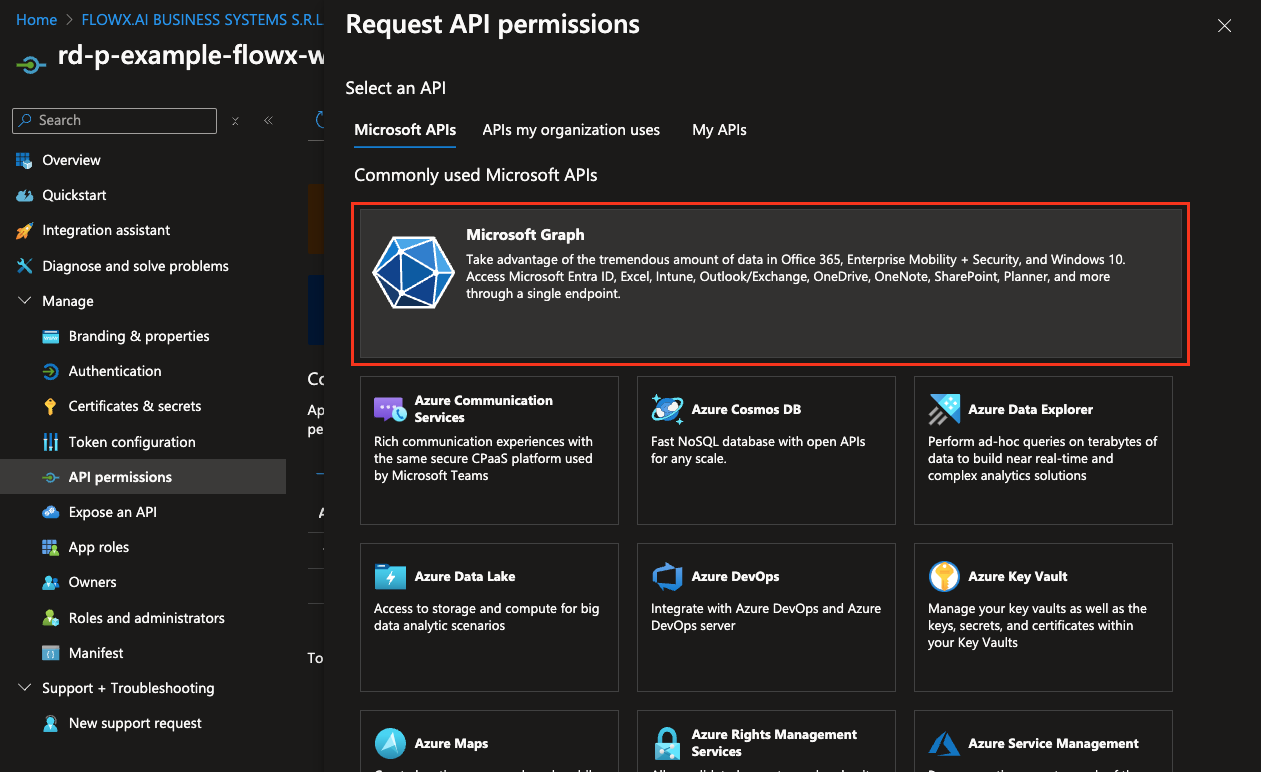Image resolution: width=1261 pixels, height=772 pixels.
Task: Click the Azure Data Lake folder icon
Action: point(390,576)
